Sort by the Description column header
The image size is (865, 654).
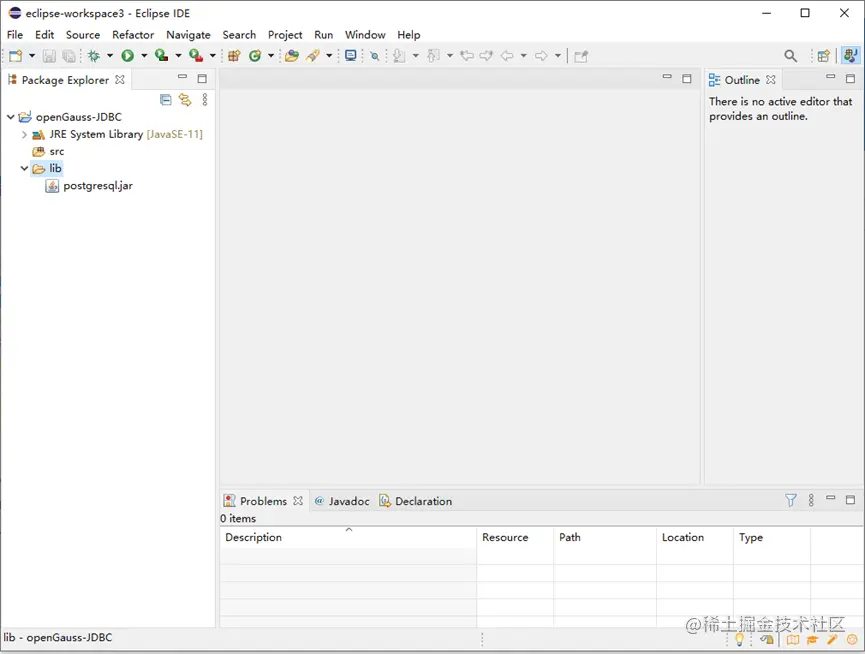coord(348,537)
